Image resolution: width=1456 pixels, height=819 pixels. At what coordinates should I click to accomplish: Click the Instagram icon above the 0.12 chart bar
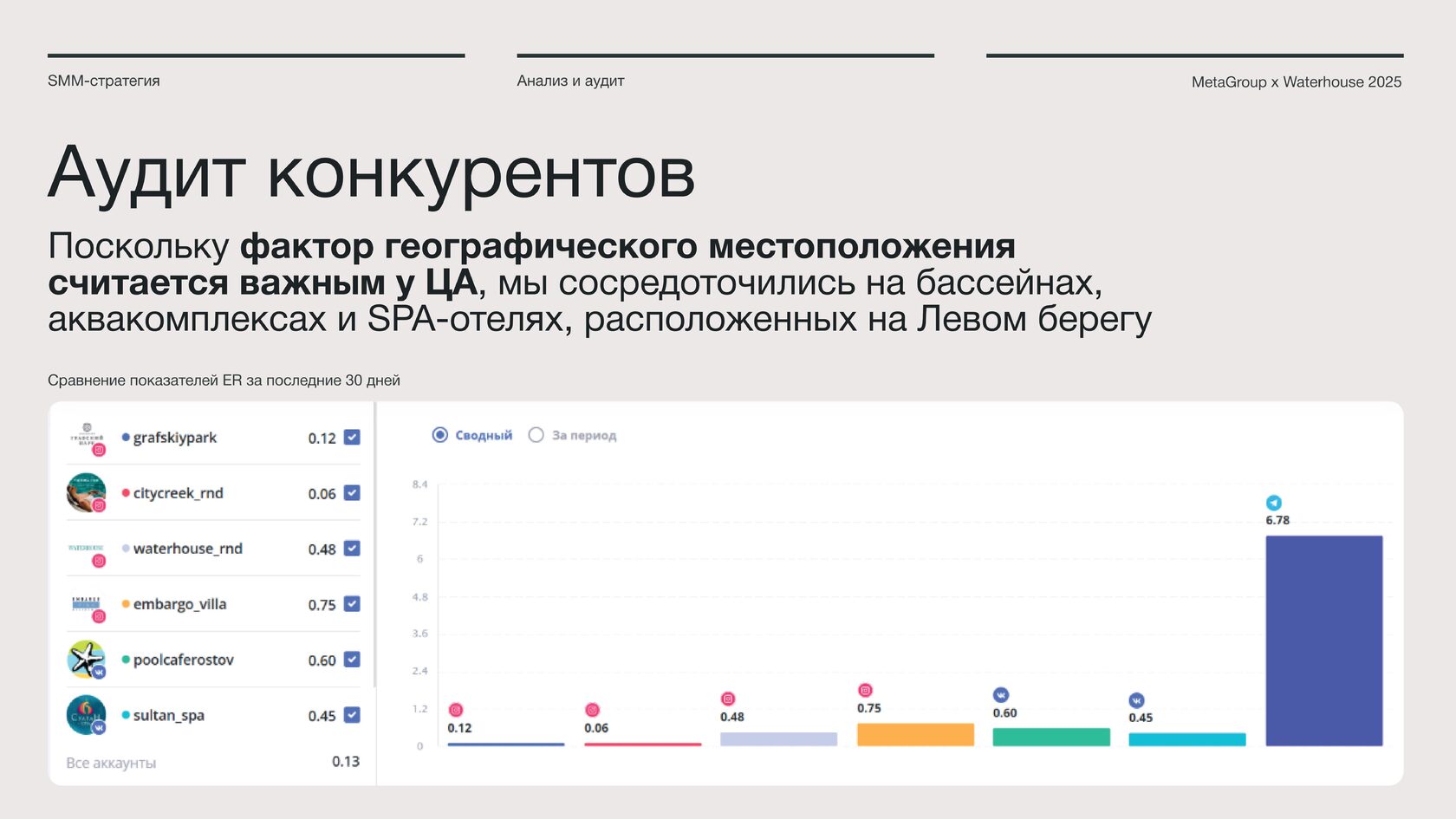456,710
